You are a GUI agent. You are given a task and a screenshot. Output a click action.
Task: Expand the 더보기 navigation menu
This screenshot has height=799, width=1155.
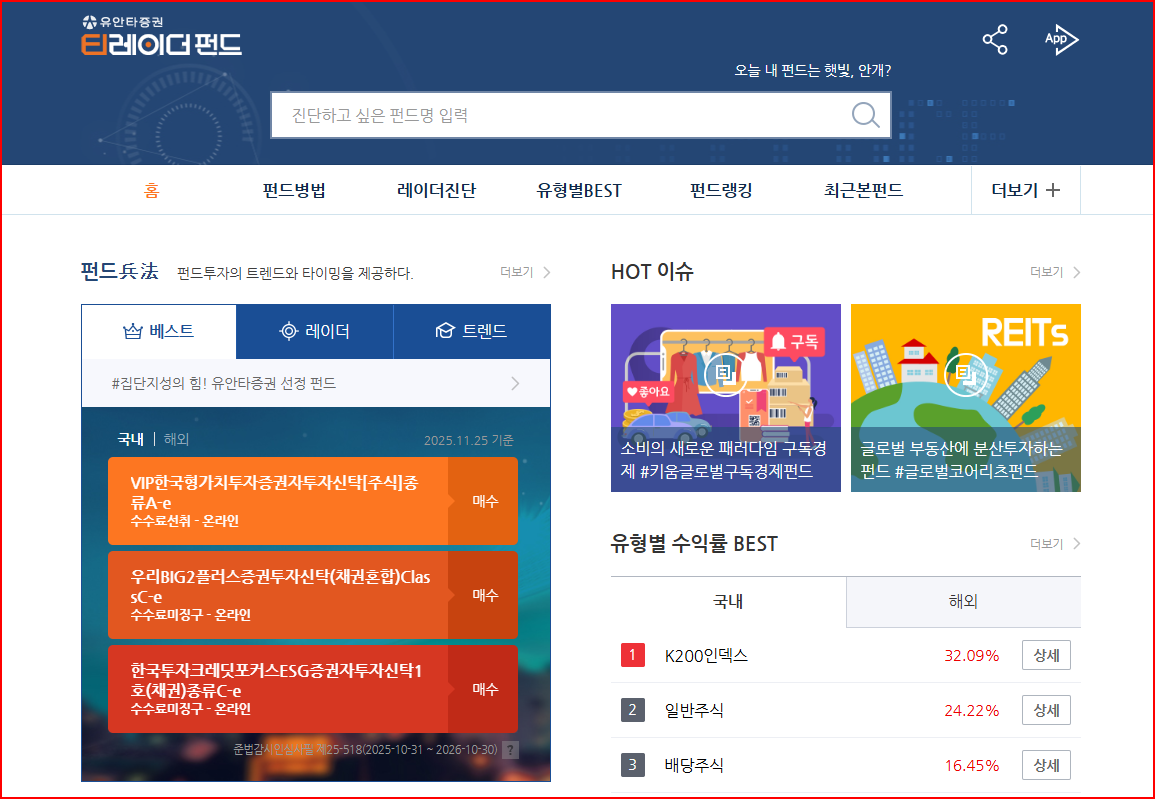click(x=1026, y=190)
